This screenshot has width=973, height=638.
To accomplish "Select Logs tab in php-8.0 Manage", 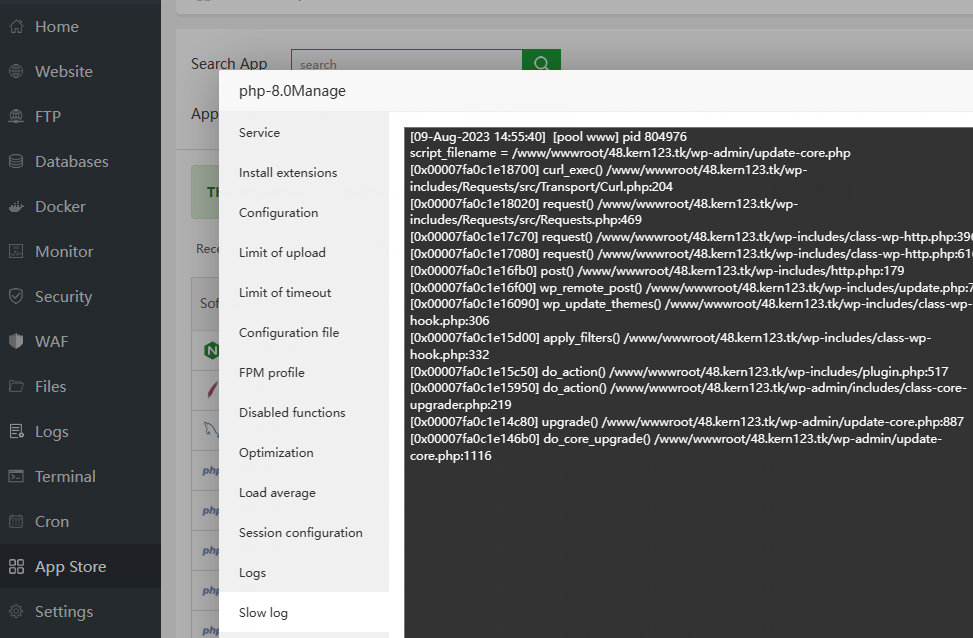I will pyautogui.click(x=253, y=573).
